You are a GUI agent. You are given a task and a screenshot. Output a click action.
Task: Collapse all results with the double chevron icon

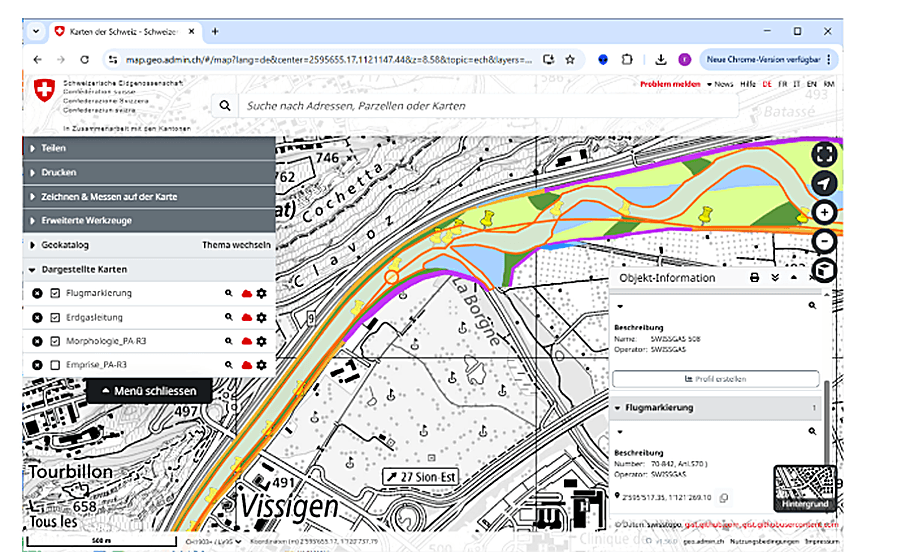click(x=775, y=278)
